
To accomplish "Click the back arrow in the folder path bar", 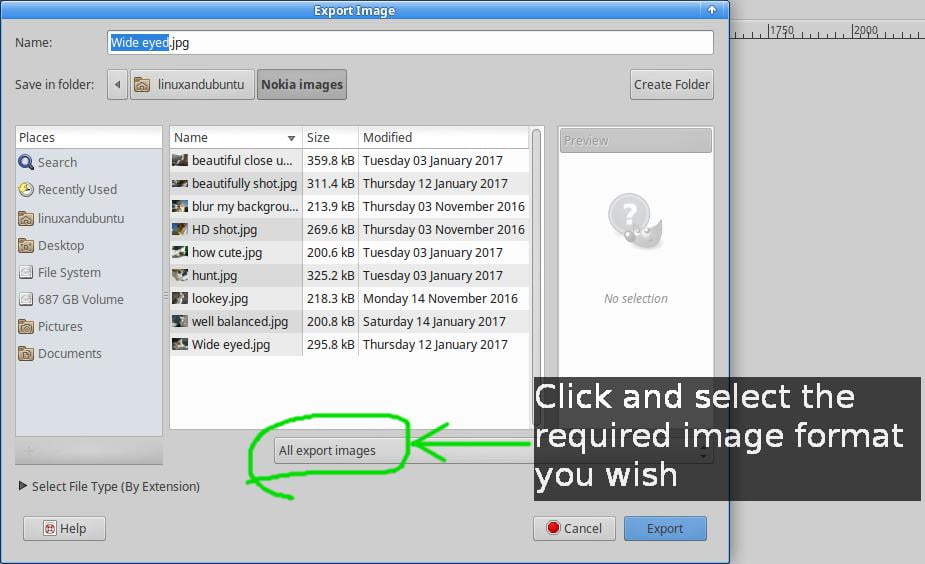I will [x=117, y=84].
